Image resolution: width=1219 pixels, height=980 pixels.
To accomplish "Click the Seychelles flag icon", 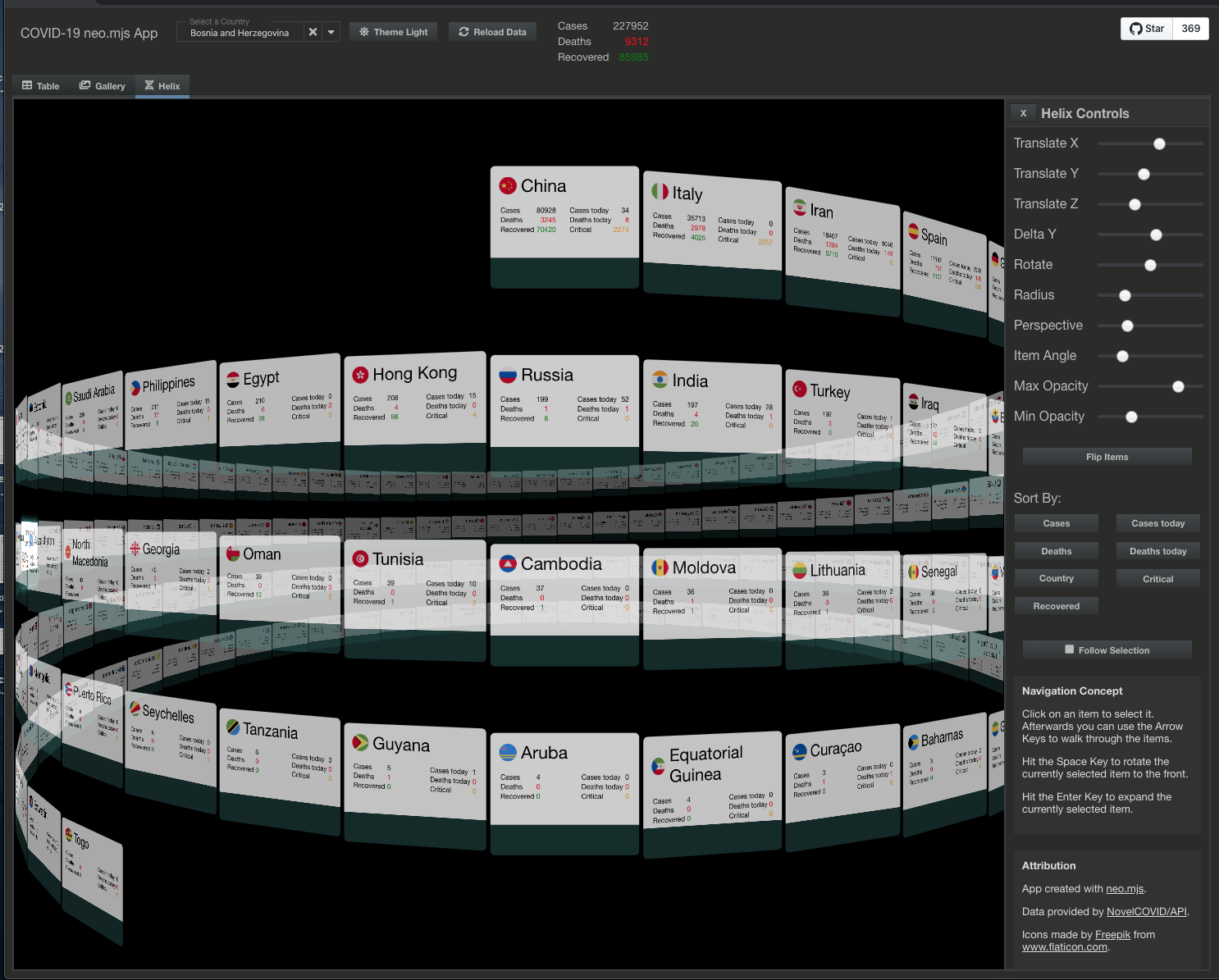I will coord(135,709).
